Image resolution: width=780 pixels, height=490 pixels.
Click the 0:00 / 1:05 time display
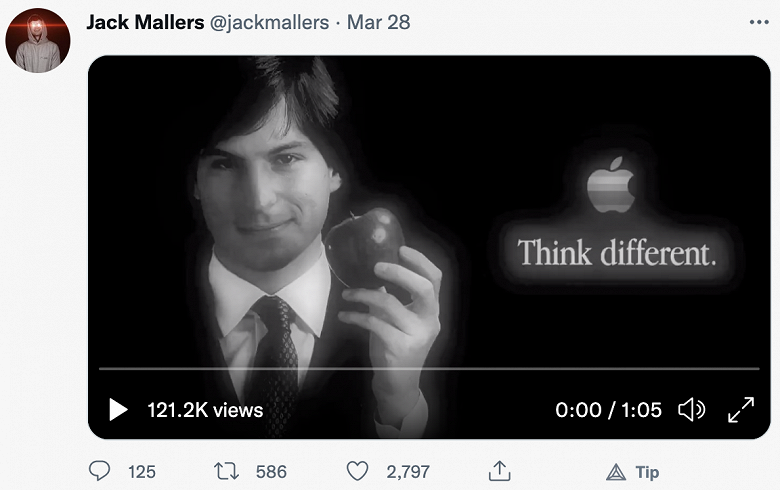point(609,409)
